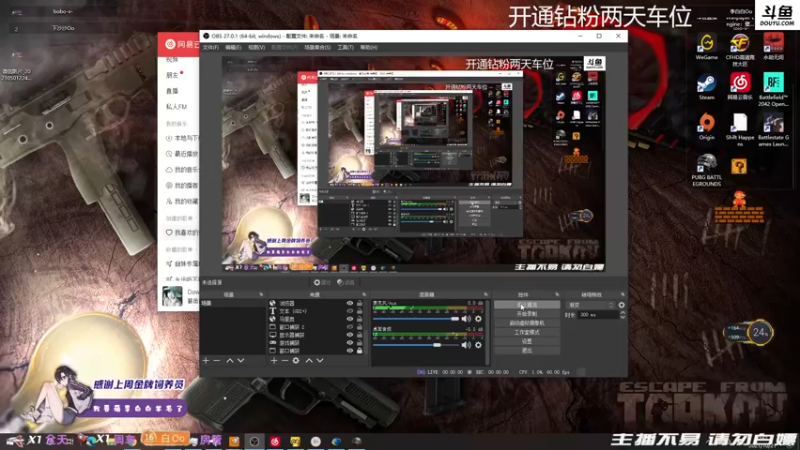Adjust 麦克风/Aux volume slider
Image resolution: width=800 pixels, height=450 pixels.
pos(416,319)
